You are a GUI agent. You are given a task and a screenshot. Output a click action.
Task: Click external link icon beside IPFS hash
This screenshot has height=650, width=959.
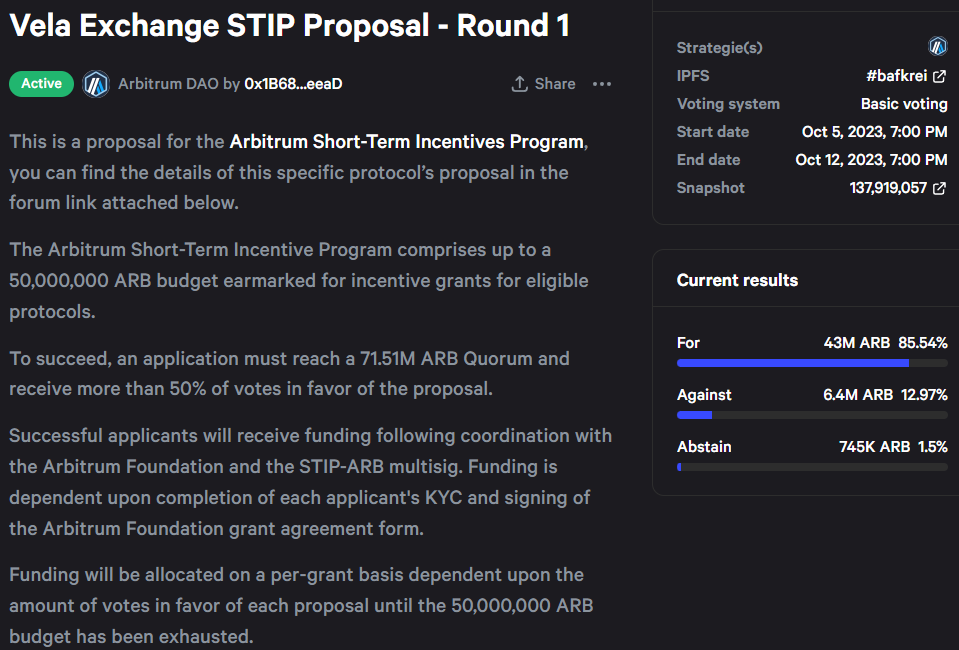939,76
